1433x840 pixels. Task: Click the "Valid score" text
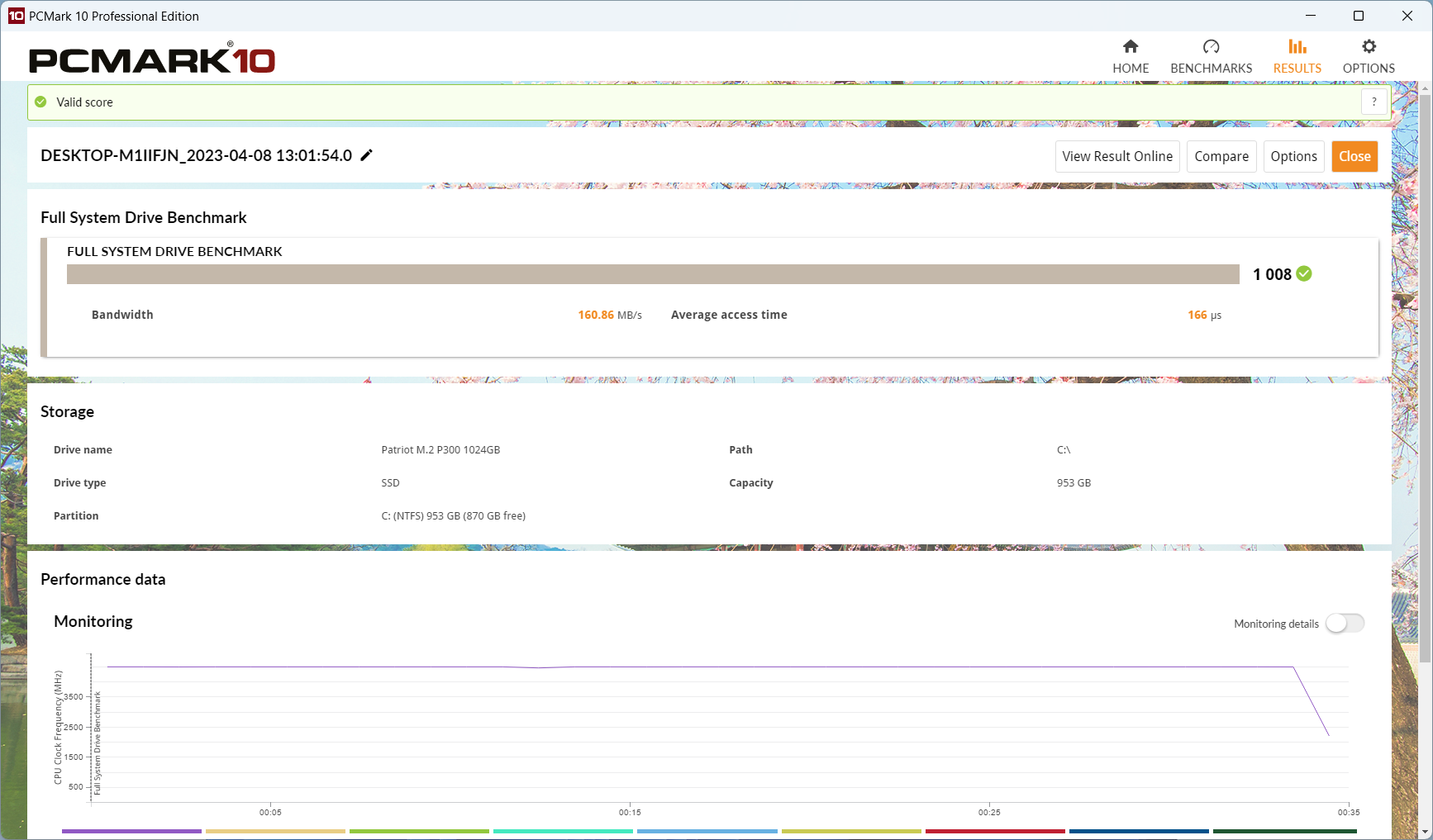pos(84,102)
